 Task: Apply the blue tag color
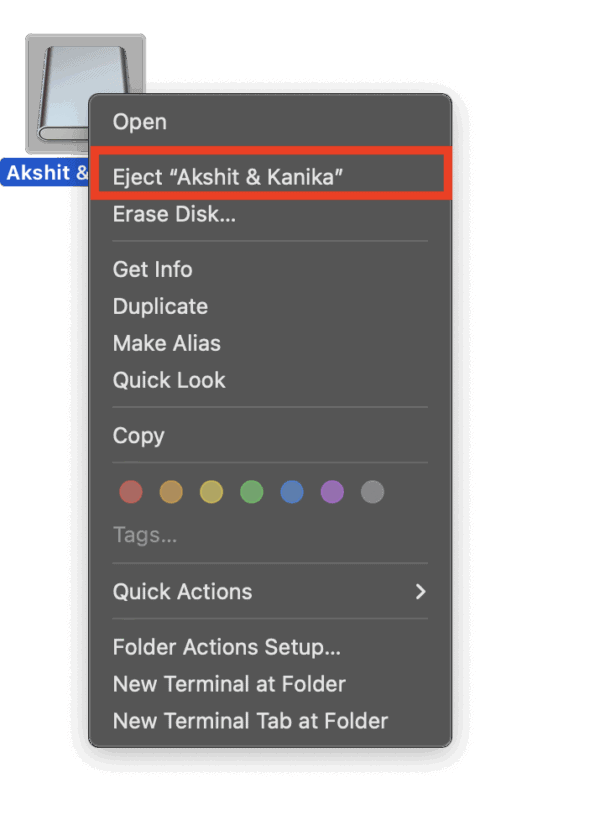point(292,492)
